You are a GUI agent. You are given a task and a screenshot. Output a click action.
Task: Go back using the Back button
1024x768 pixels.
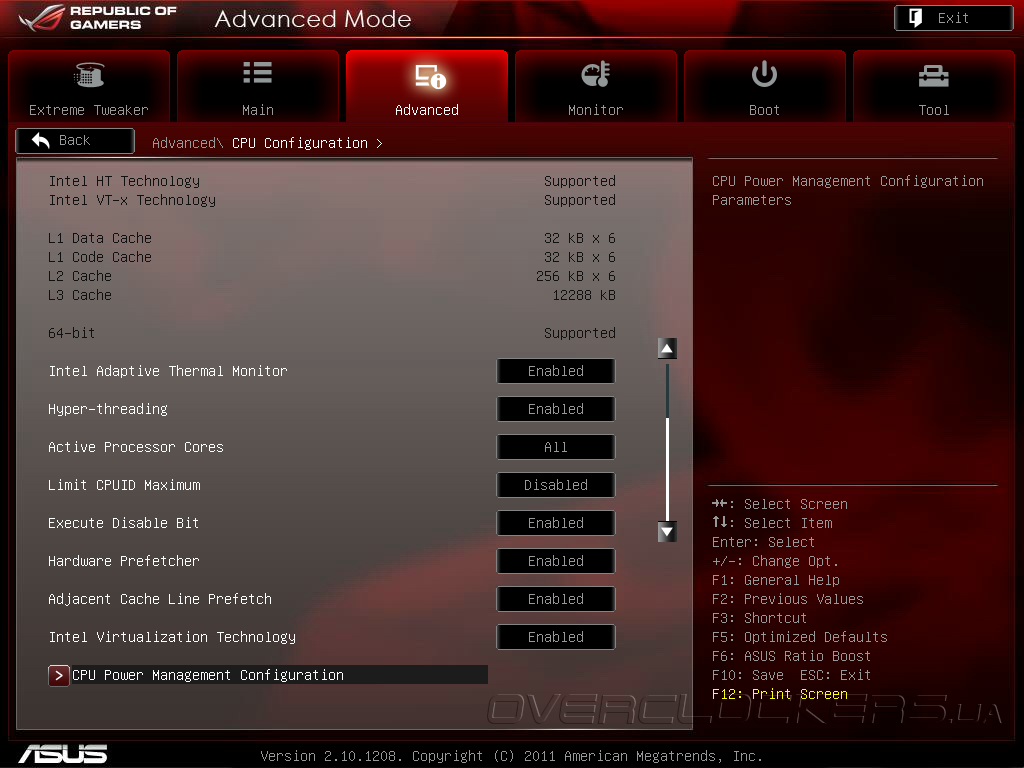(75, 140)
